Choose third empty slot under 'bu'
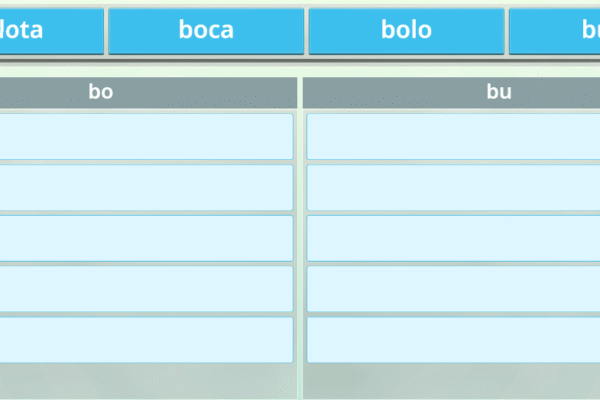Viewport: 600px width, 400px height. [453, 238]
